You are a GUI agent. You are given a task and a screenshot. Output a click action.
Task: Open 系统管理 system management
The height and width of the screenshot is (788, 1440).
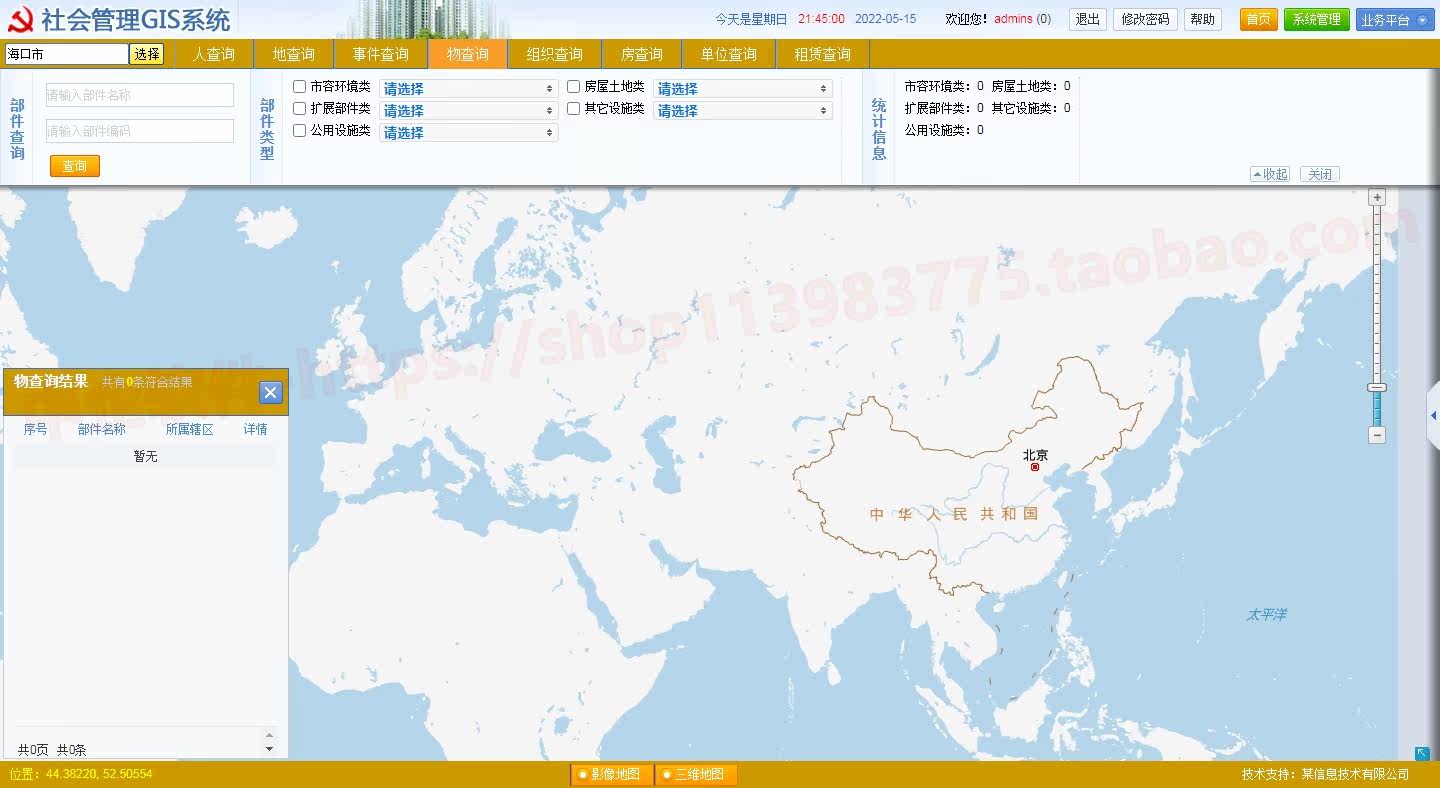tap(1317, 19)
